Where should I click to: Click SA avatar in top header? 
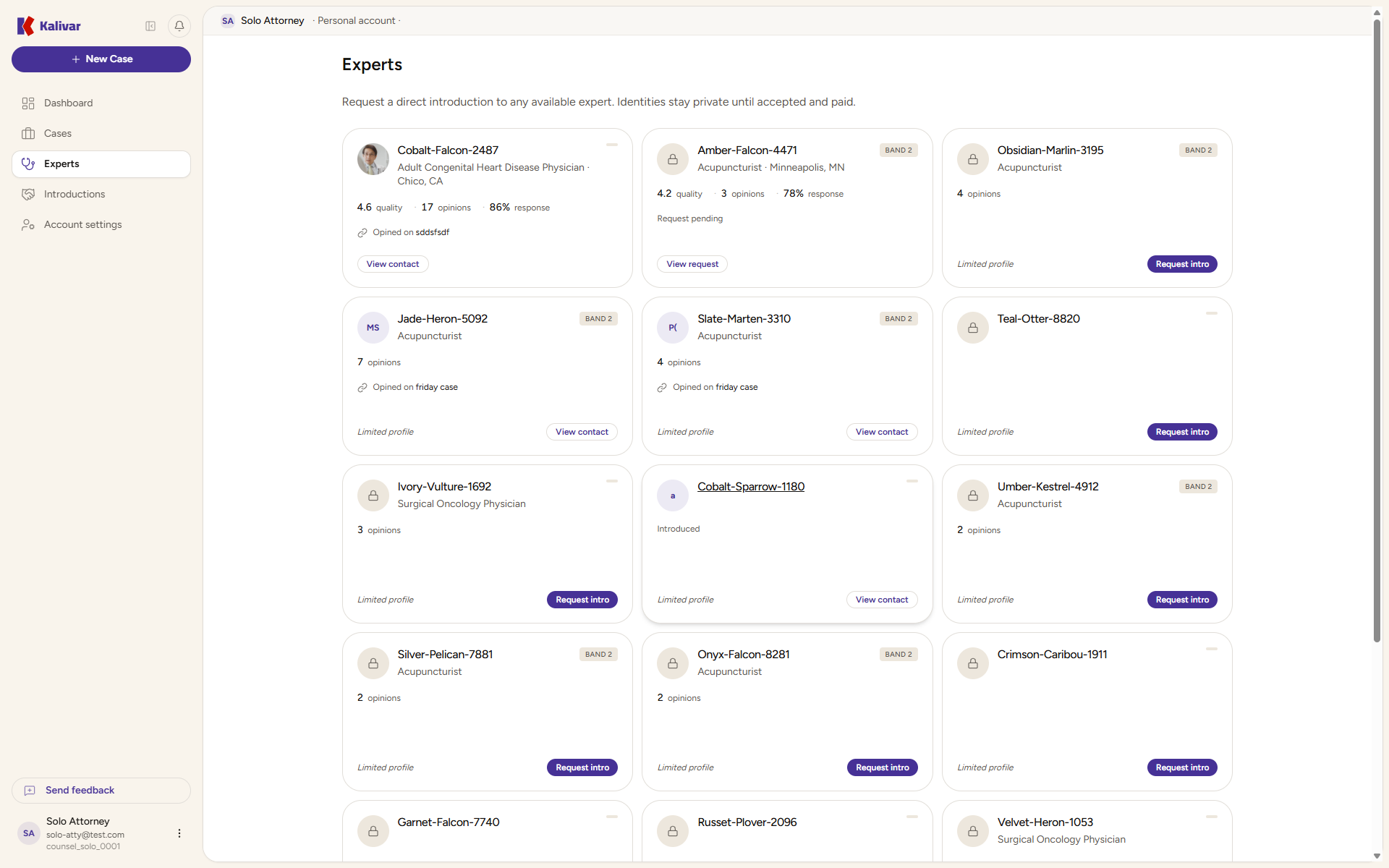(x=228, y=21)
